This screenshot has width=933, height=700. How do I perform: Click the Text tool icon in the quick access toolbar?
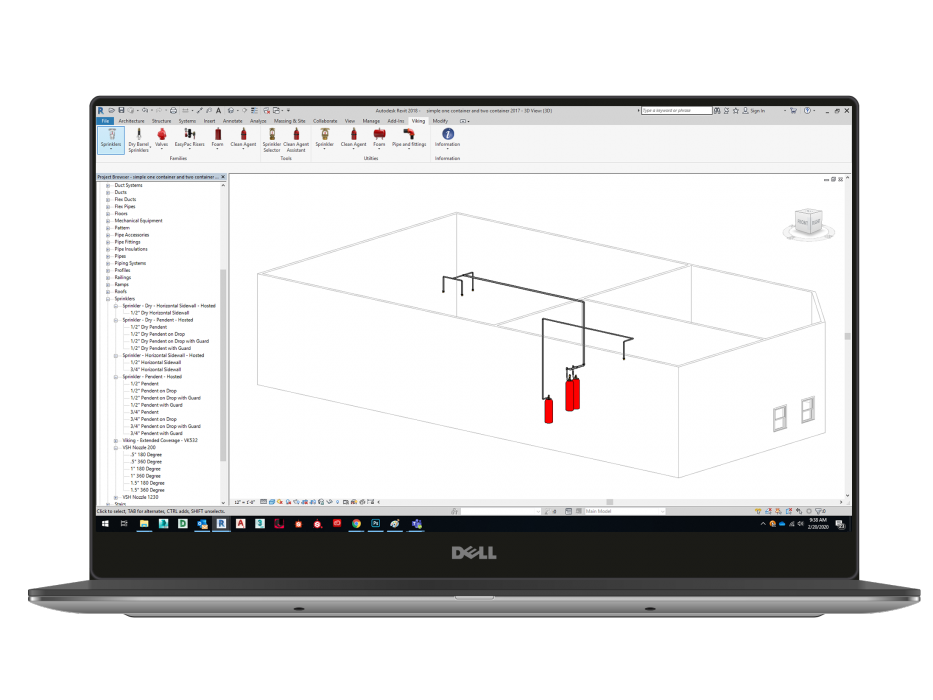[x=219, y=111]
